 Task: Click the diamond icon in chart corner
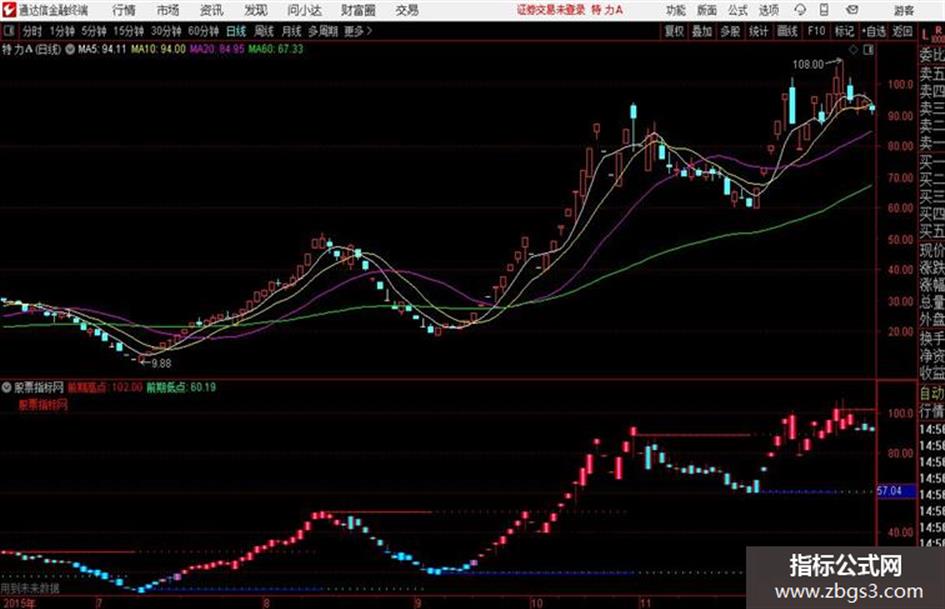pyautogui.click(x=853, y=50)
